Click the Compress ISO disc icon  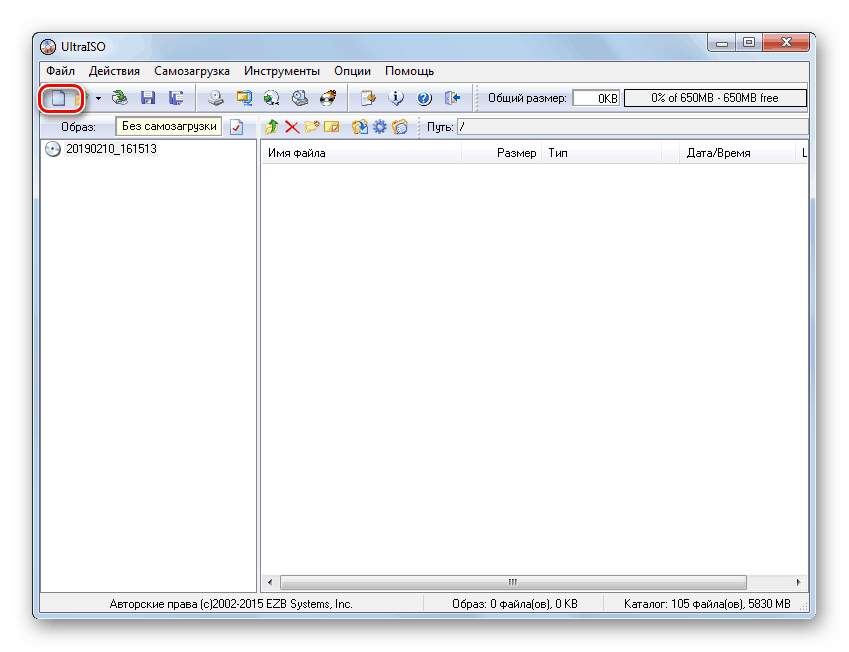tap(272, 98)
